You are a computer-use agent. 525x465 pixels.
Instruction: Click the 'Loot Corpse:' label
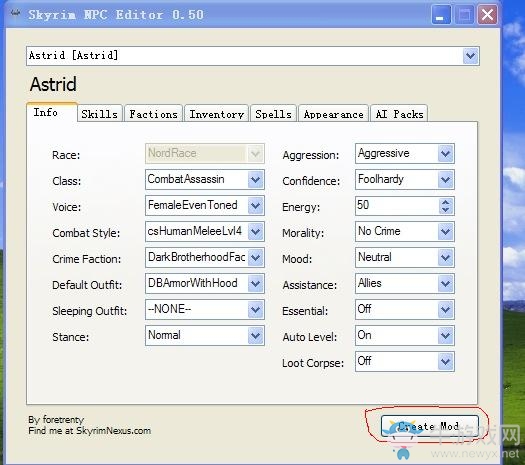tap(313, 363)
